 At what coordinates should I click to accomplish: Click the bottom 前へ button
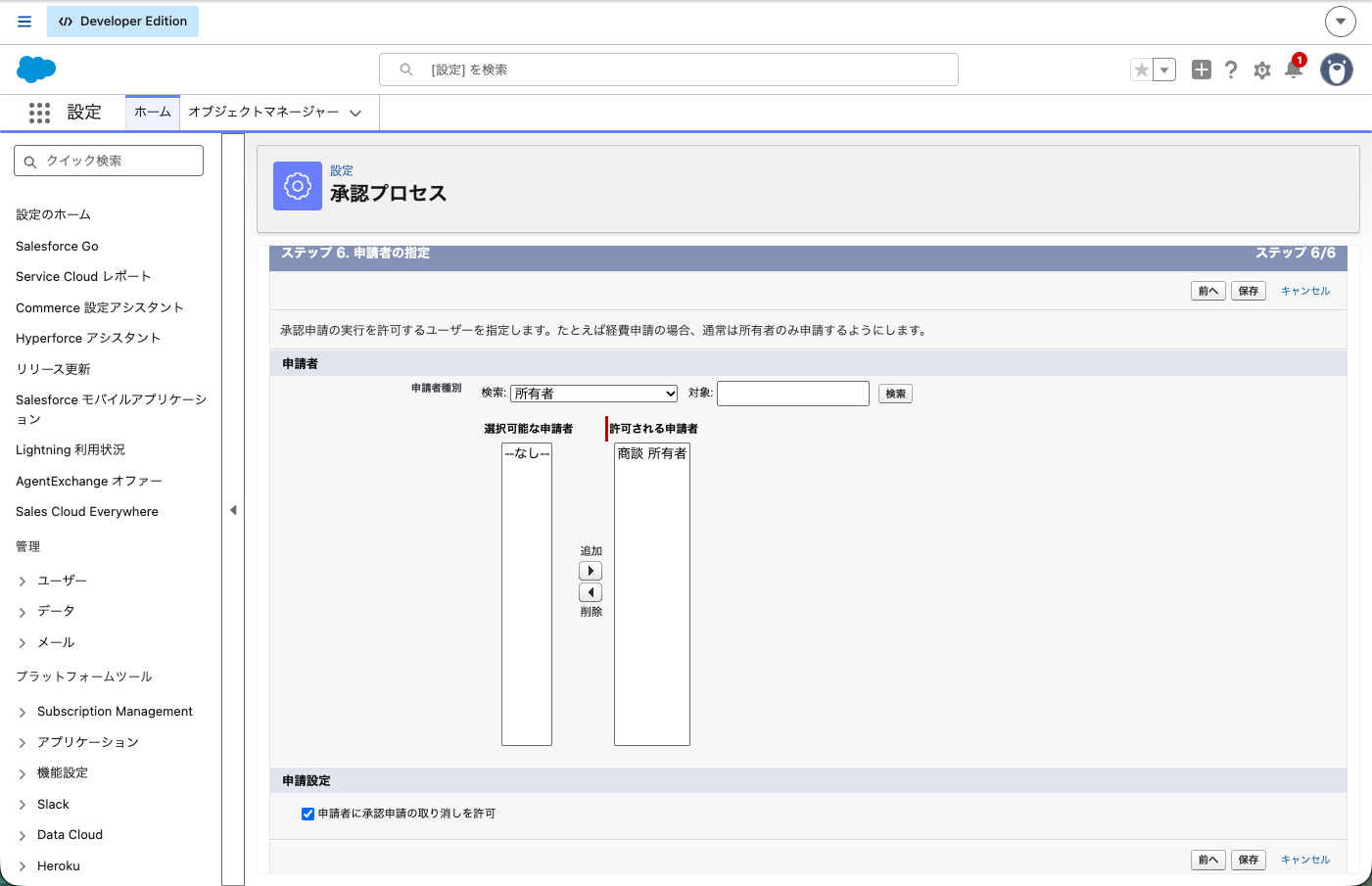(x=1208, y=860)
